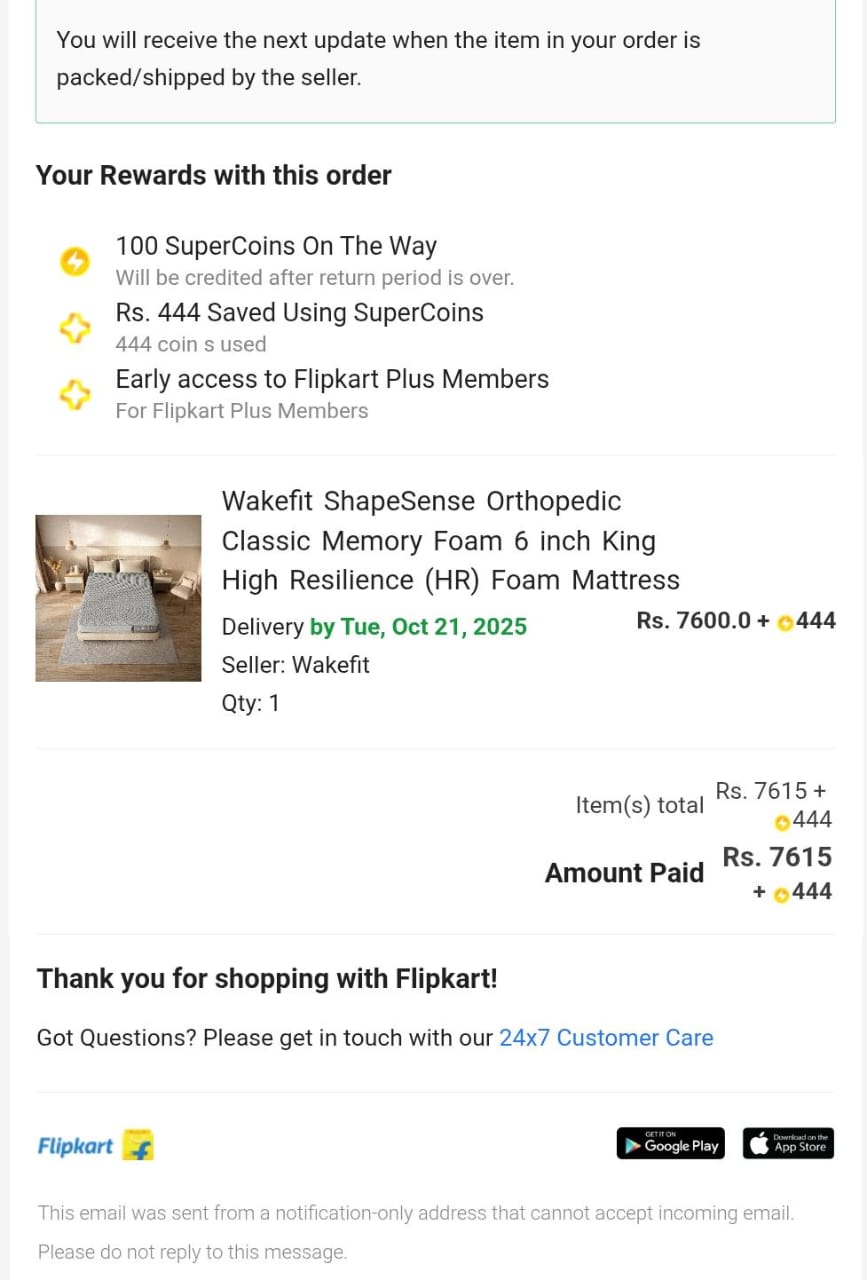Click the icon beside Early access reward
The width and height of the screenshot is (867, 1280).
[74, 395]
